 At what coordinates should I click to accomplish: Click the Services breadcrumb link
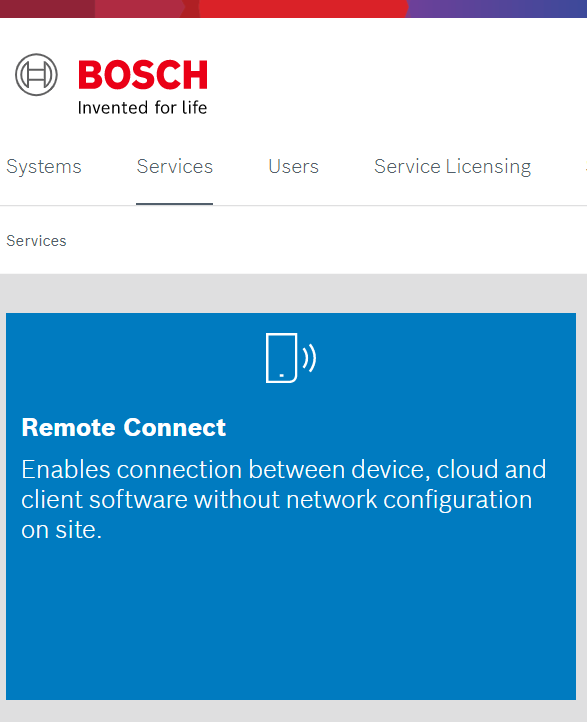click(x=36, y=241)
